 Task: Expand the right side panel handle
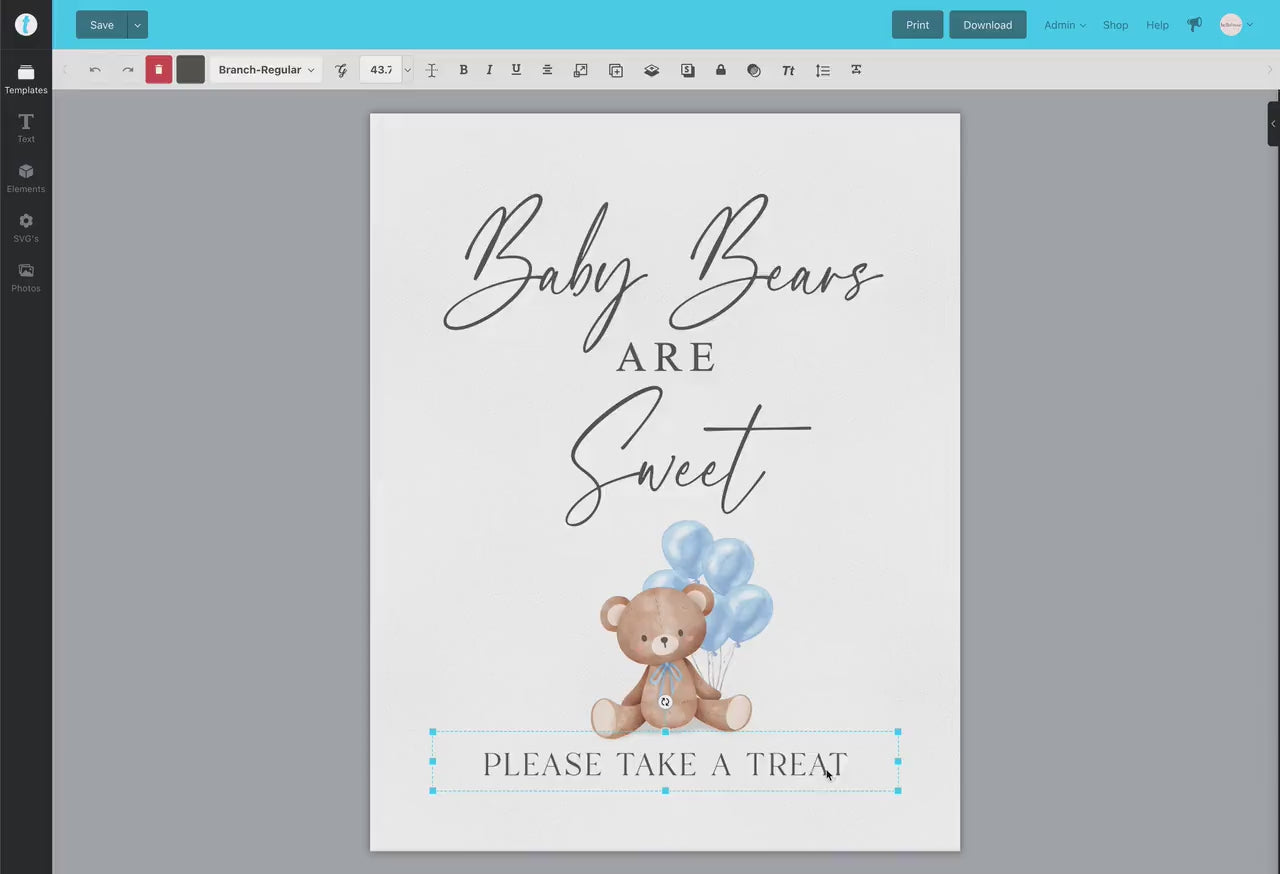(x=1273, y=124)
